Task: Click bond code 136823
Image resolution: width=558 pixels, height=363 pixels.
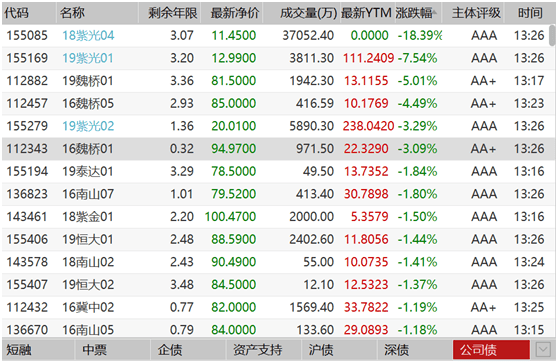Action: point(27,194)
